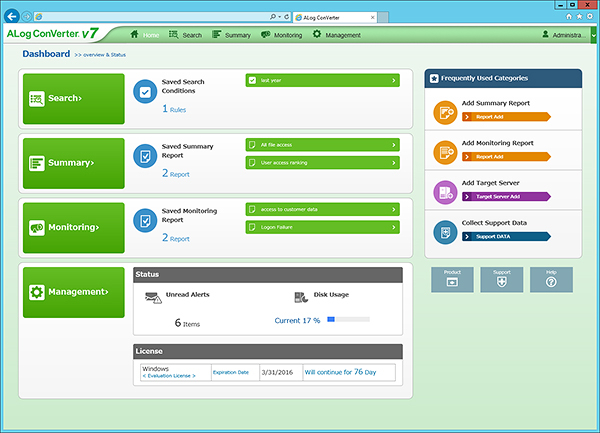Open the Administrator user menu
This screenshot has width=600, height=433.
coord(564,35)
